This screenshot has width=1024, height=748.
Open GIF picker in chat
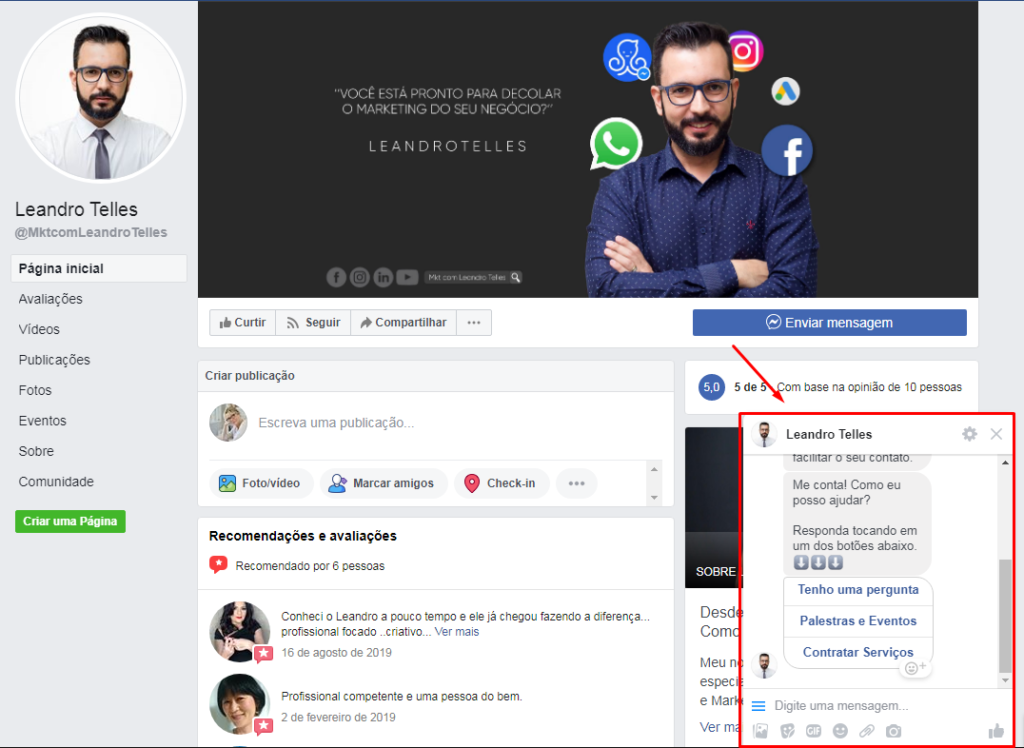point(813,731)
